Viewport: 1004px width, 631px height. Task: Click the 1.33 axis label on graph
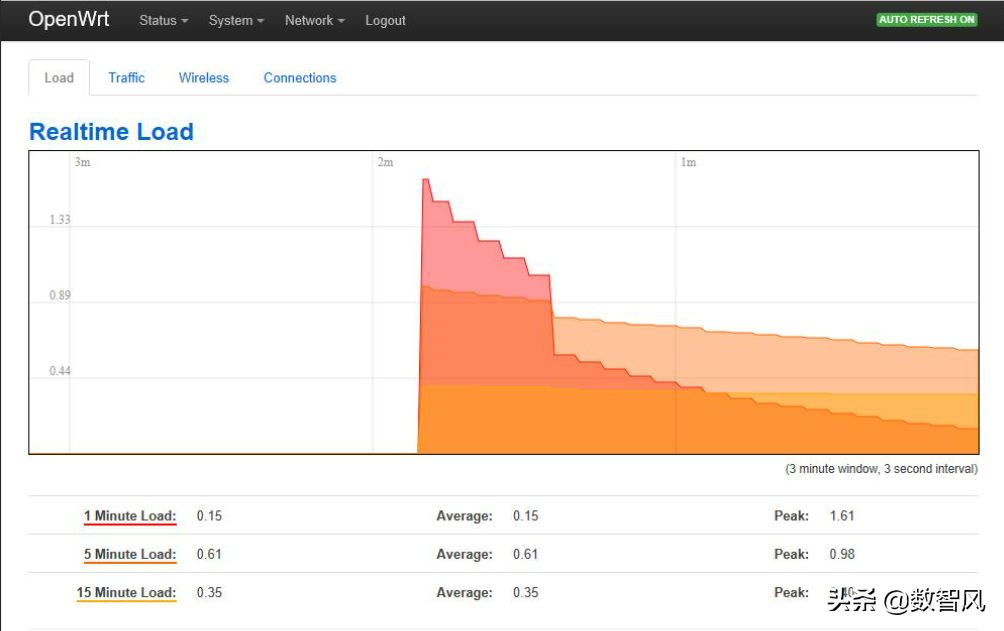pyautogui.click(x=60, y=220)
